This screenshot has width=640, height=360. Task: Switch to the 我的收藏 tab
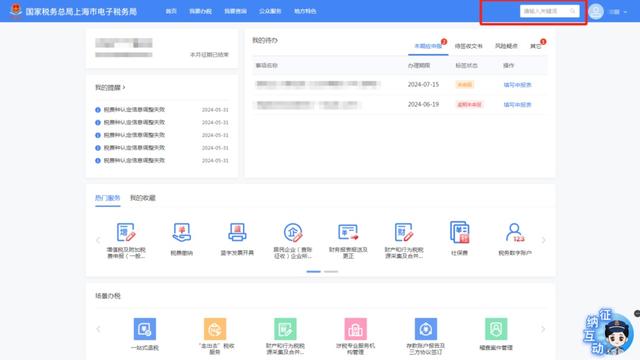tap(143, 198)
